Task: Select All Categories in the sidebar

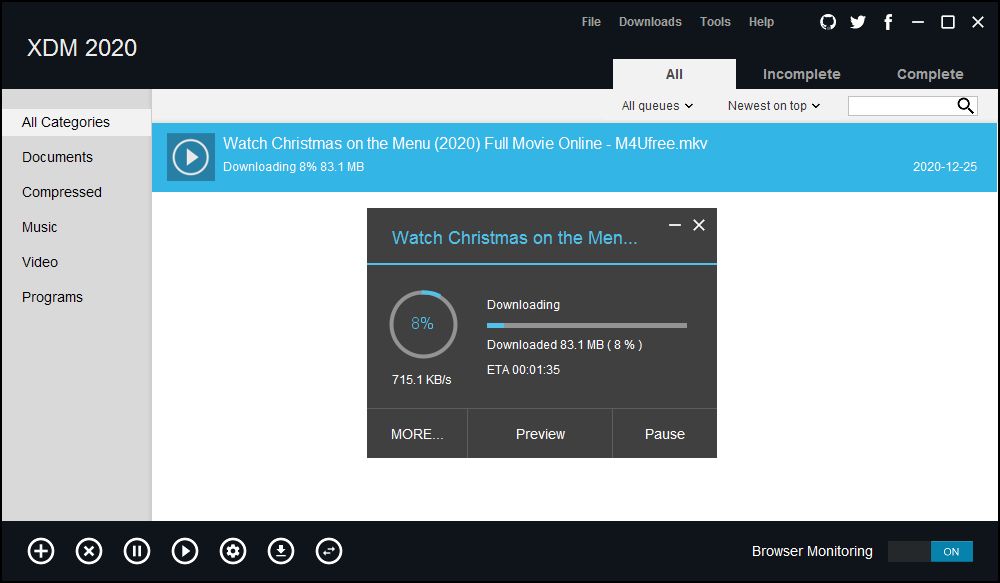Action: tap(77, 122)
